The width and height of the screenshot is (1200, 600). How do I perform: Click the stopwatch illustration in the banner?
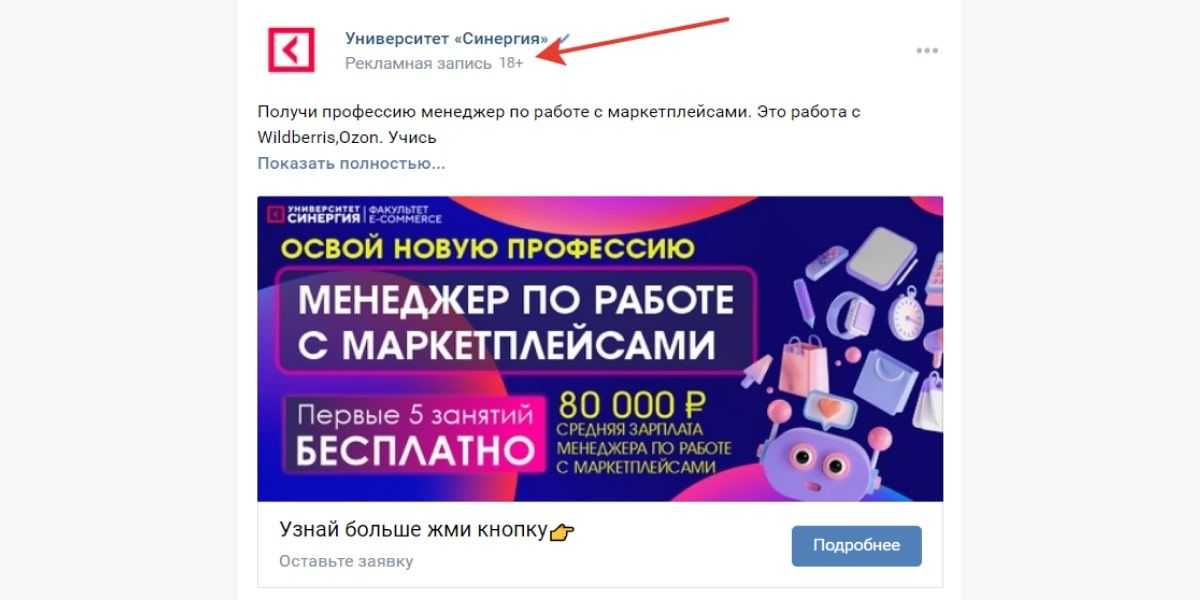(908, 312)
